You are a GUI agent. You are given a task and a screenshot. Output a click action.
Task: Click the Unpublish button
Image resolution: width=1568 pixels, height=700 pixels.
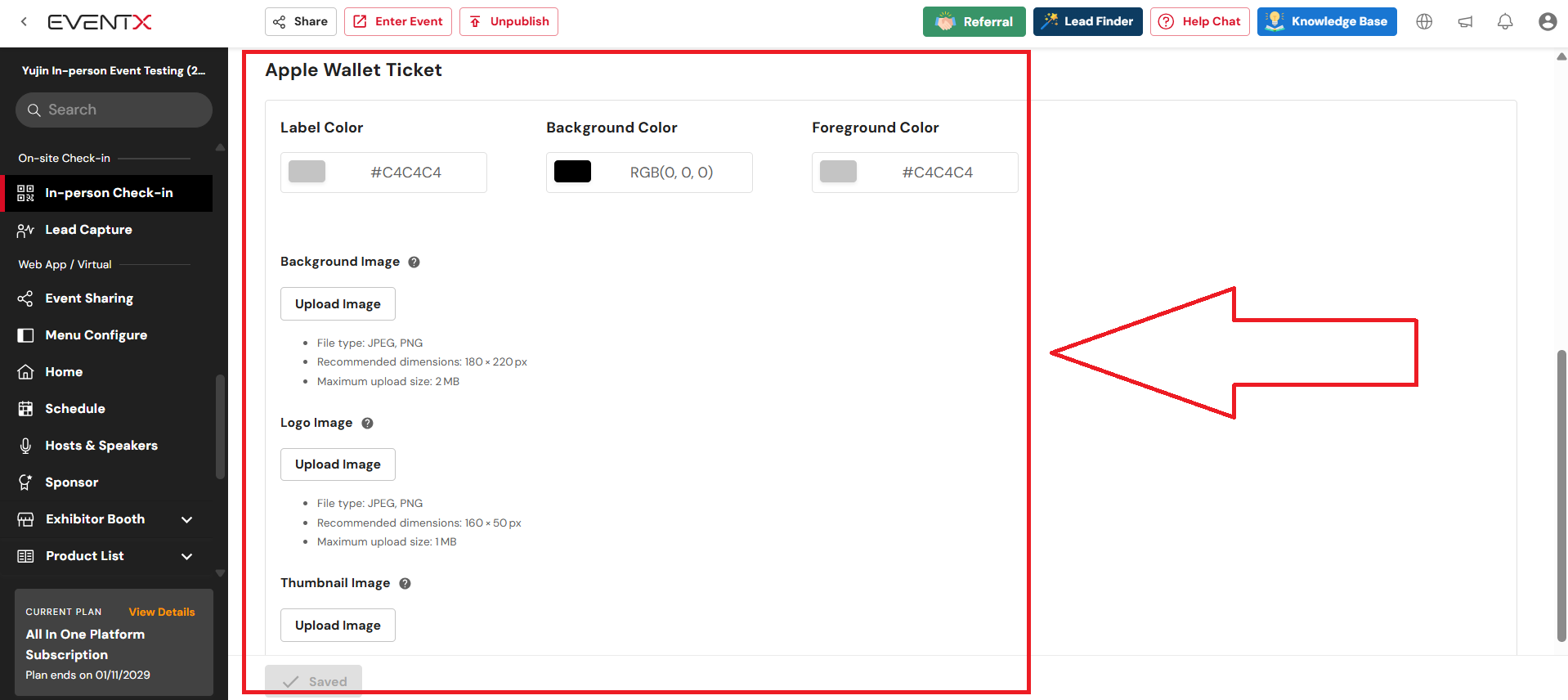[508, 22]
